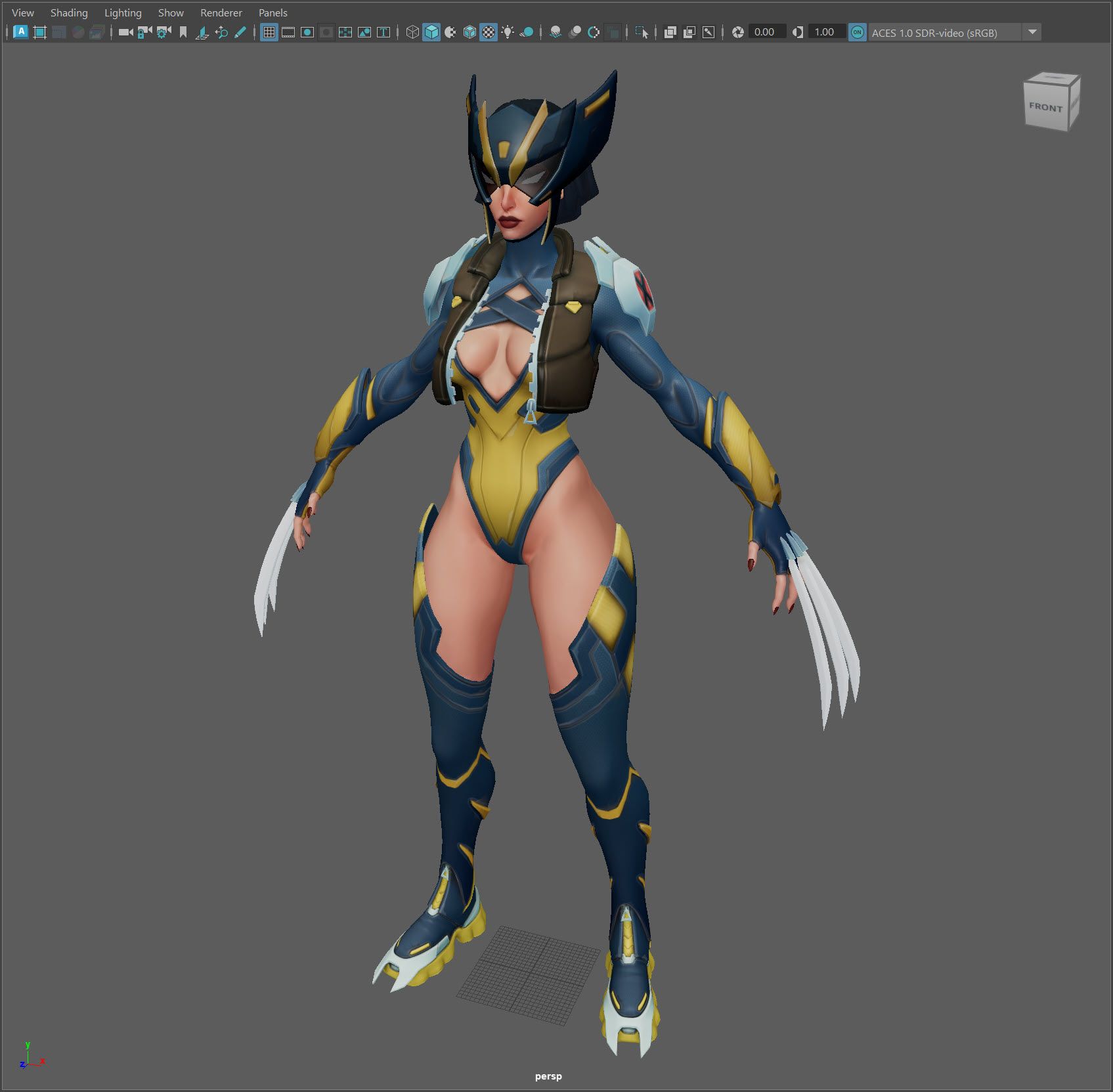This screenshot has width=1113, height=1092.
Task: Open the Shading menu
Action: tap(69, 12)
